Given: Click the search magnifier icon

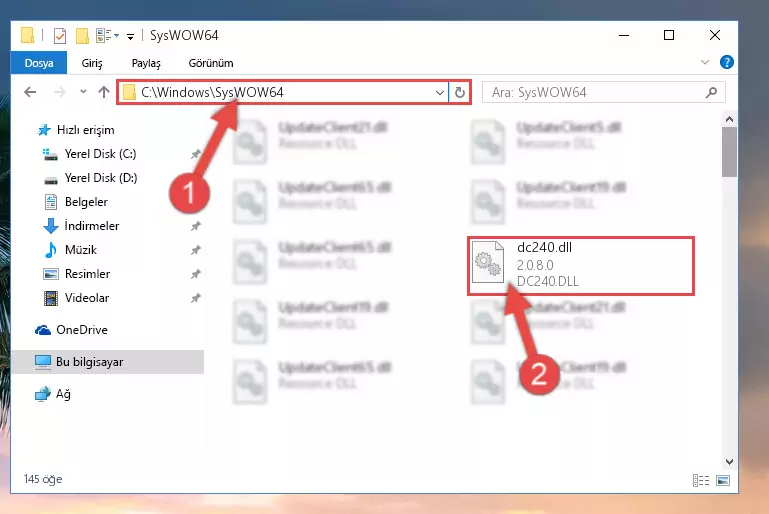Looking at the screenshot, I should (x=711, y=92).
